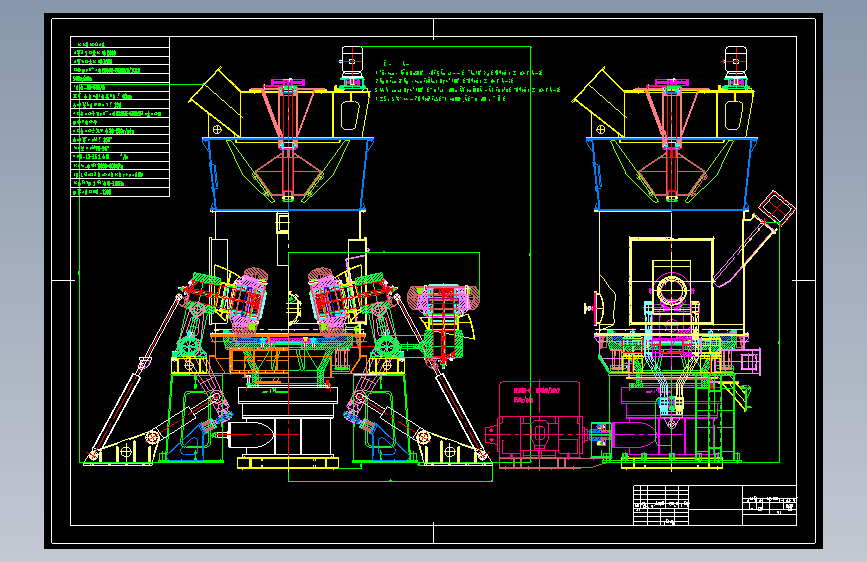This screenshot has width=867, height=562.
Task: Select the yellow feed chute on the right mill view
Action: coord(599,102)
